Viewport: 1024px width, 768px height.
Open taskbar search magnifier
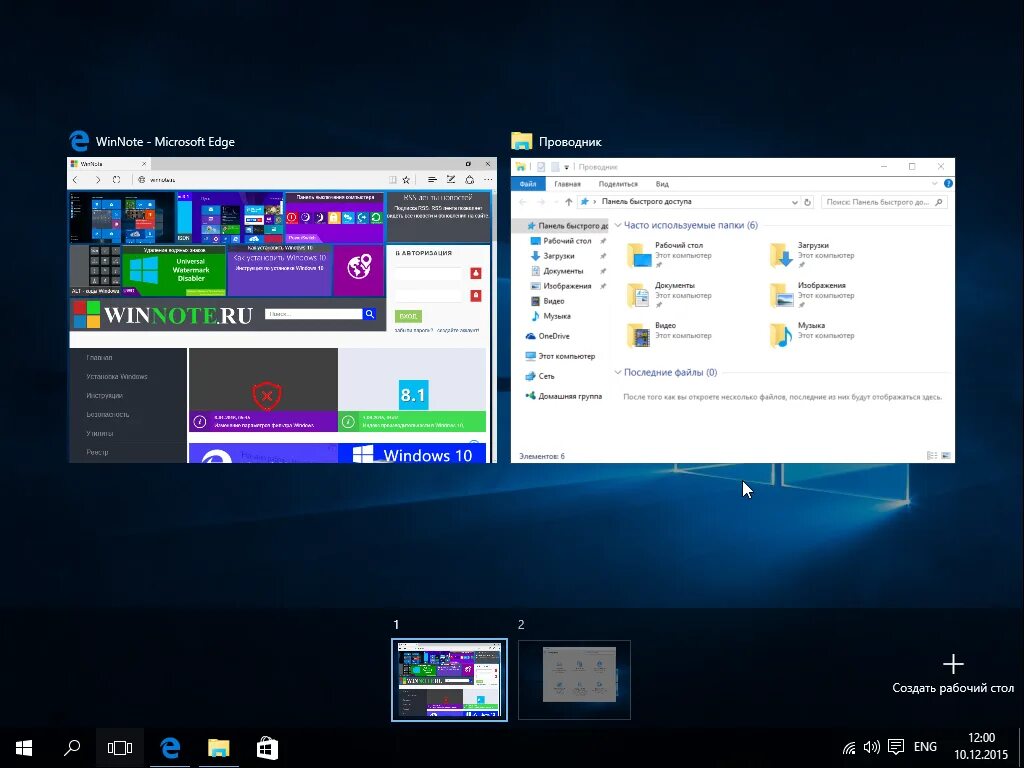coord(72,748)
